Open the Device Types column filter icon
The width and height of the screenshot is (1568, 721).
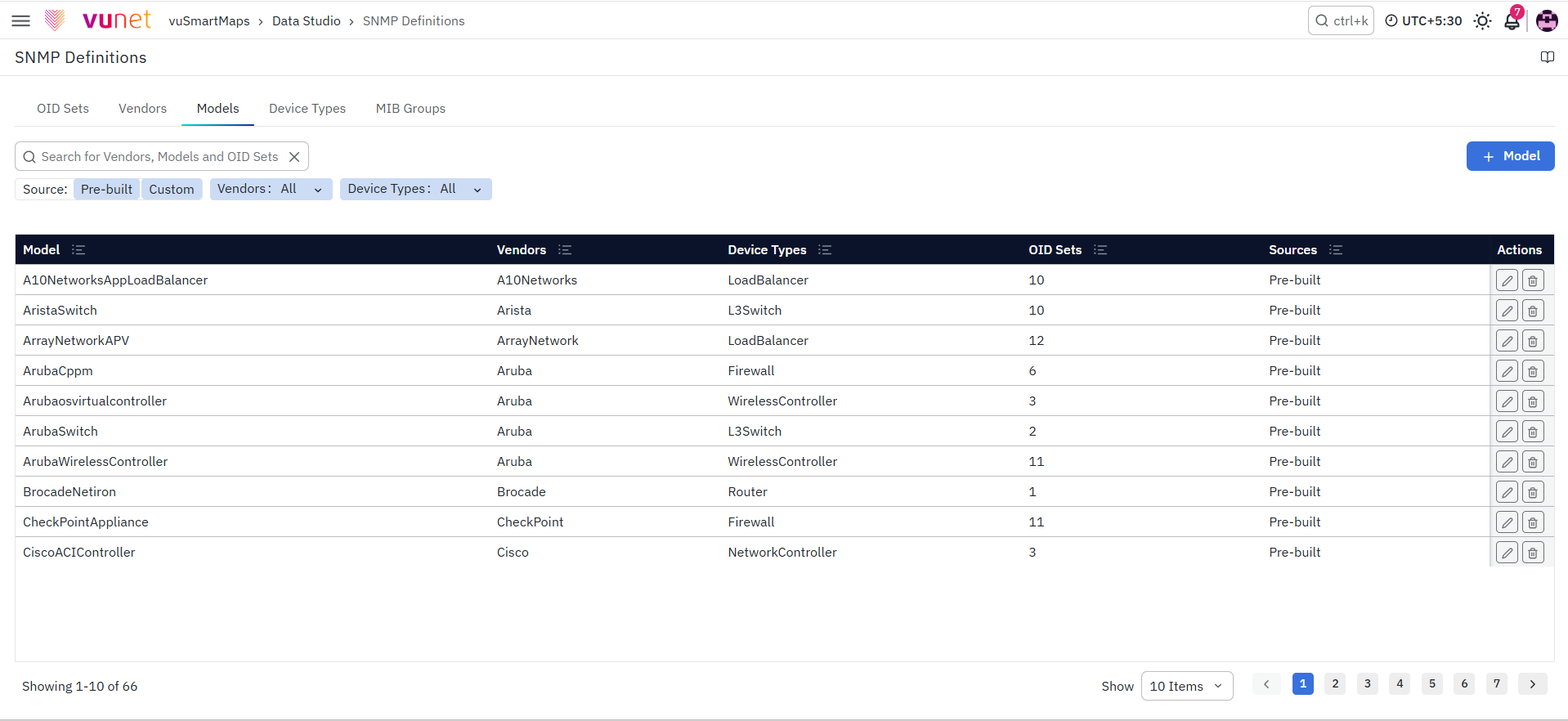[x=825, y=250]
